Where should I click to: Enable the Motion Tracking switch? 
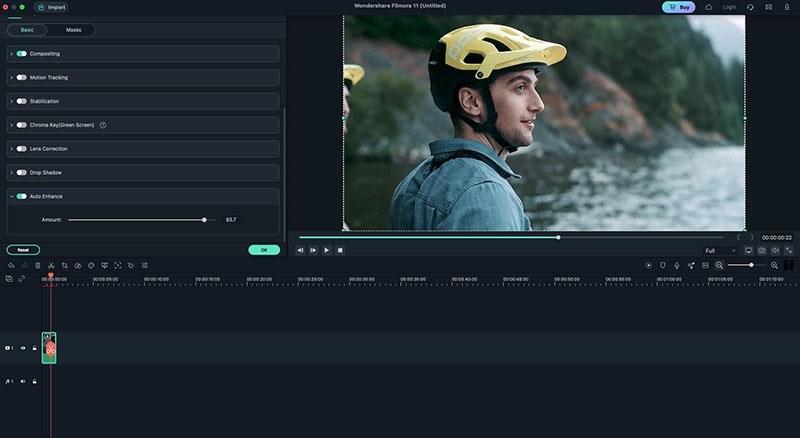pyautogui.click(x=21, y=78)
